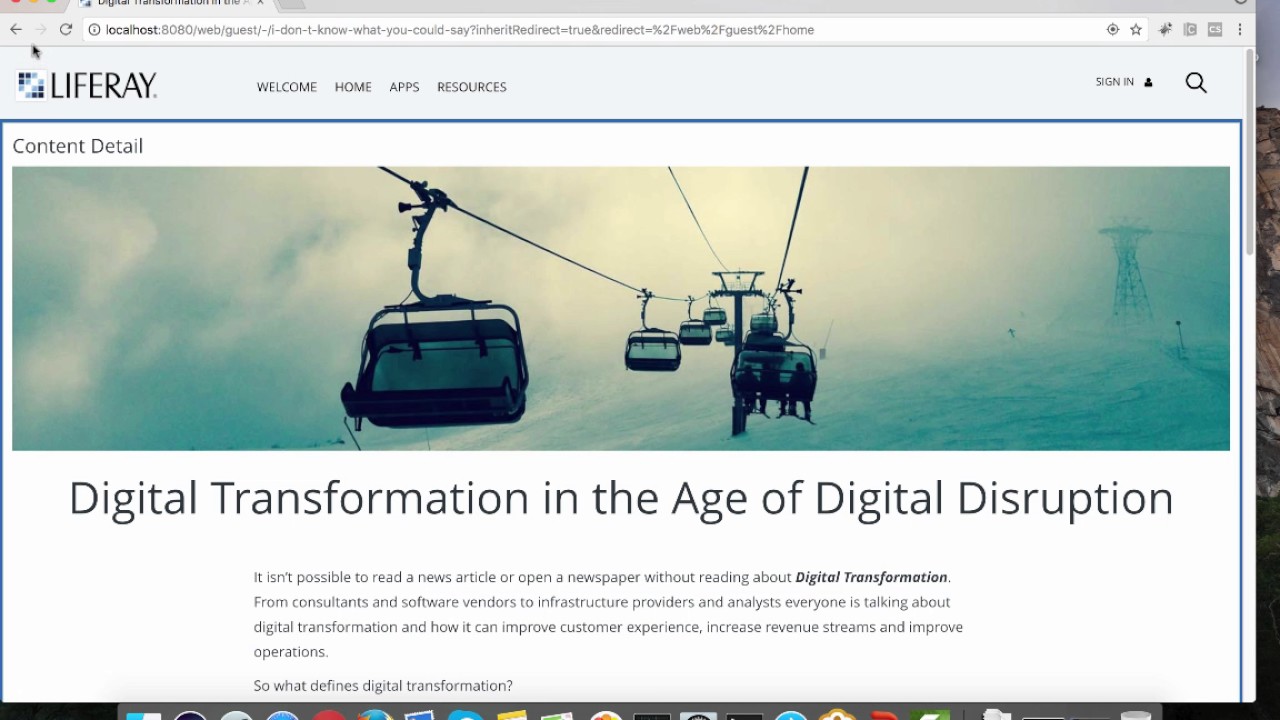Open the site search magnifier icon
Image resolution: width=1280 pixels, height=720 pixels.
(1196, 83)
